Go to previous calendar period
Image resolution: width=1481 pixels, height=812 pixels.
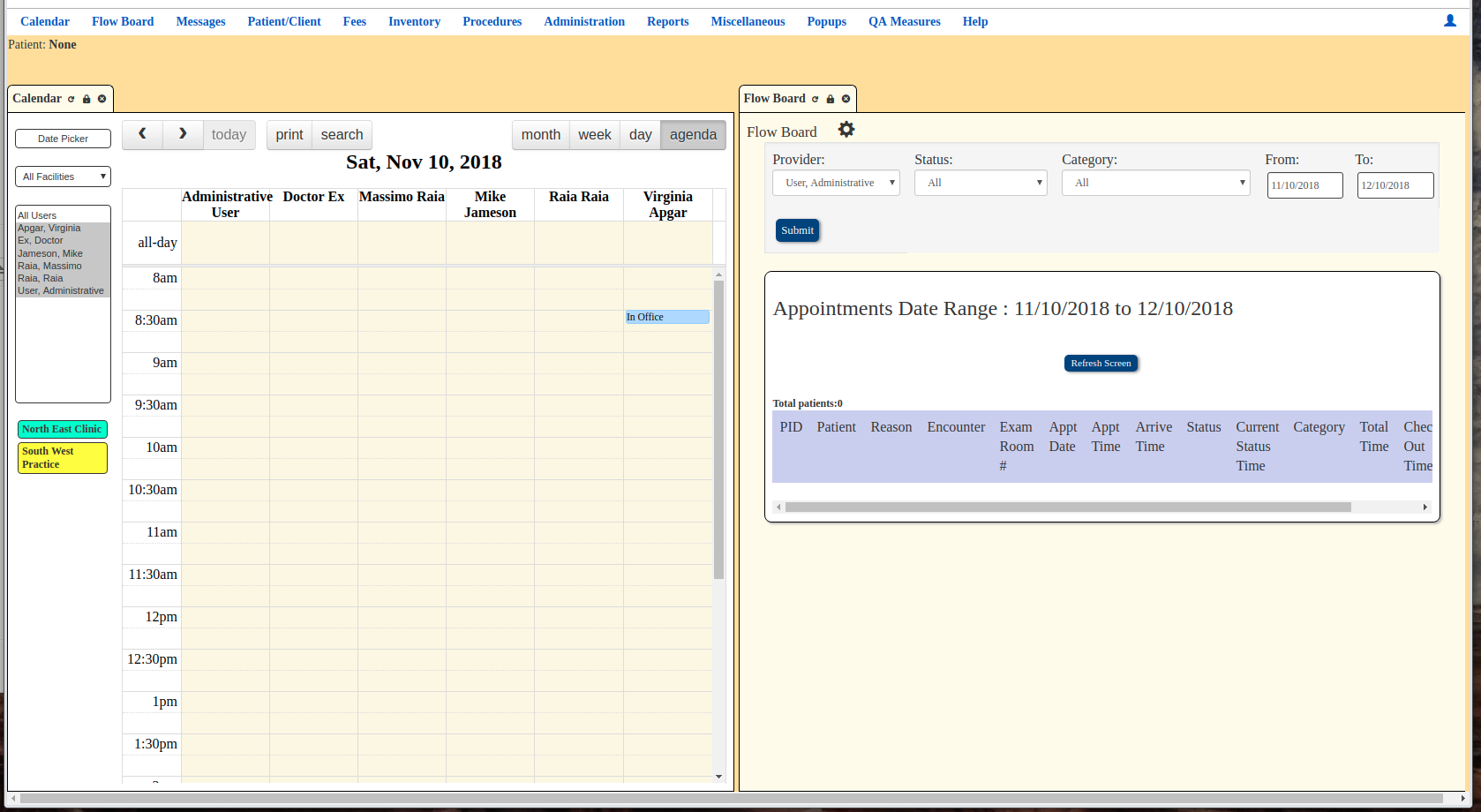[x=142, y=134]
